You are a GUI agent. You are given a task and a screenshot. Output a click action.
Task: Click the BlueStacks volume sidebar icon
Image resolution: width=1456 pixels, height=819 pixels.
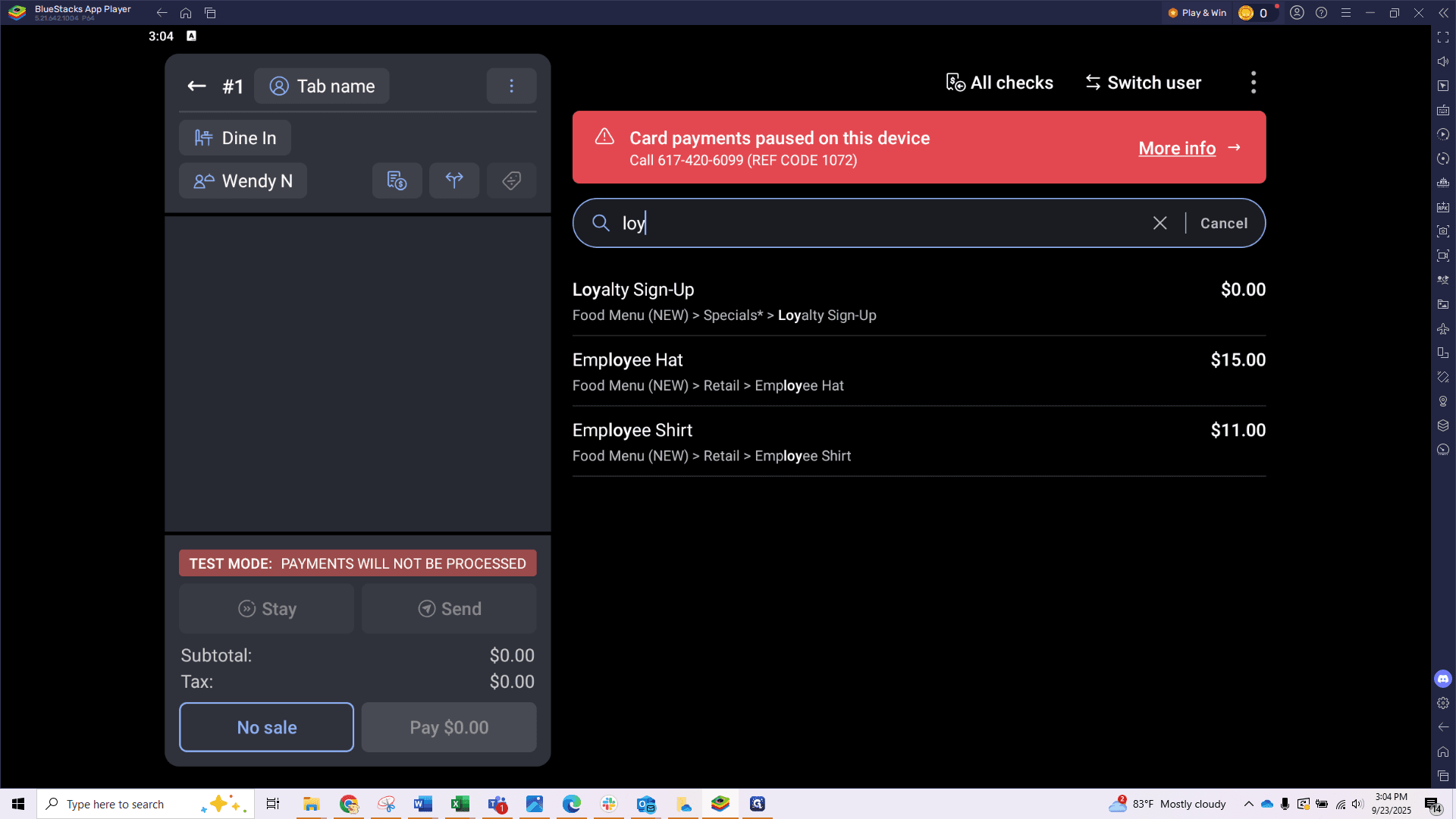click(1443, 61)
